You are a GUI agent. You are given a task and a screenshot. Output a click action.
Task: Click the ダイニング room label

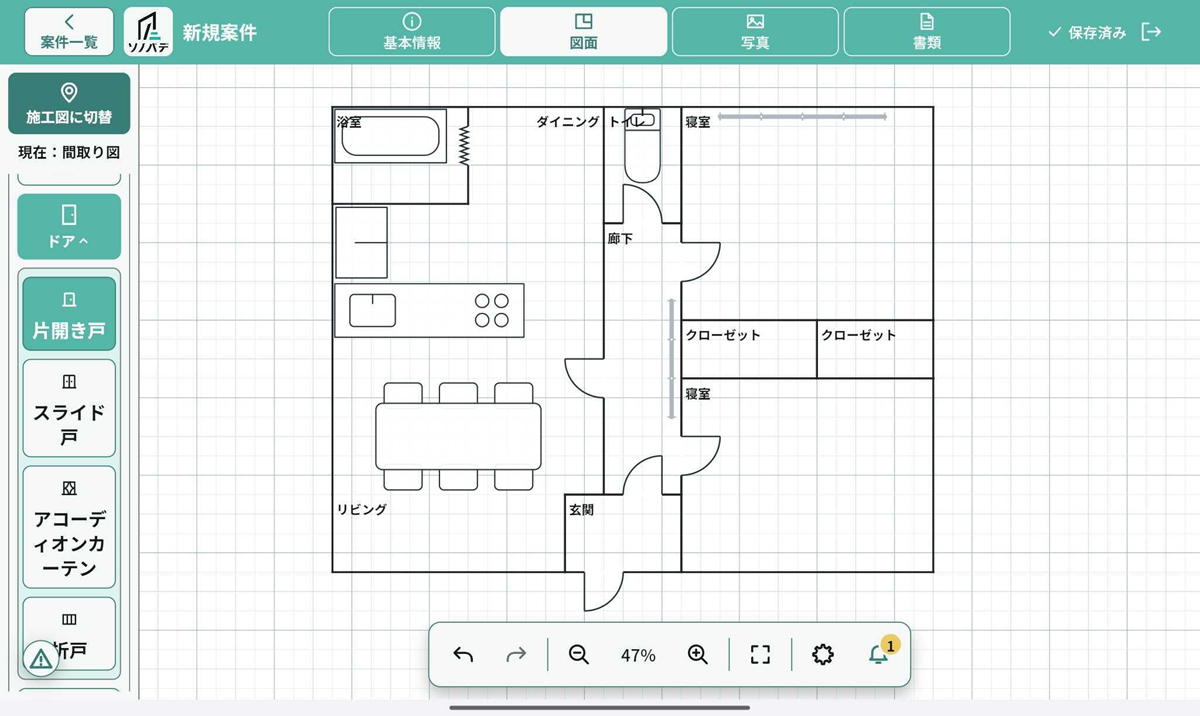pos(568,122)
